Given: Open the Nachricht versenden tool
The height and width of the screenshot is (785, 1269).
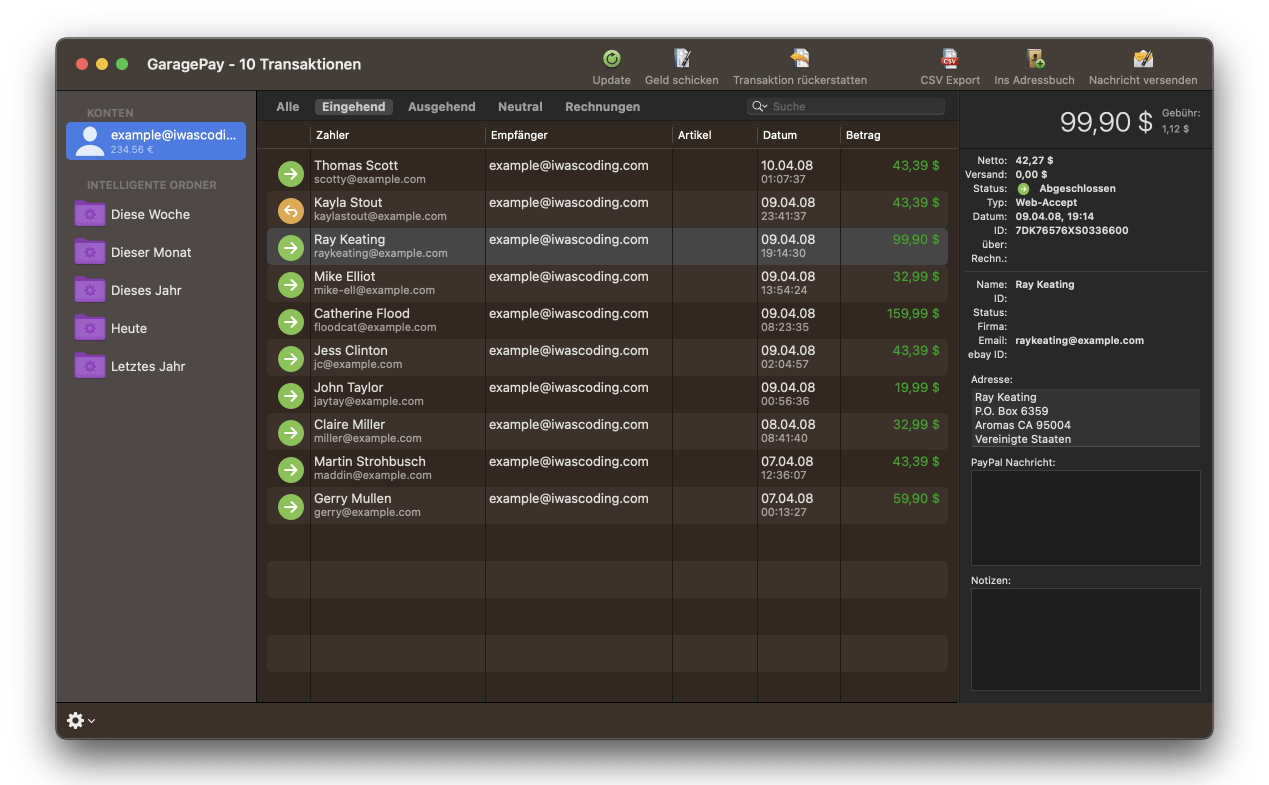Looking at the screenshot, I should (x=1143, y=59).
